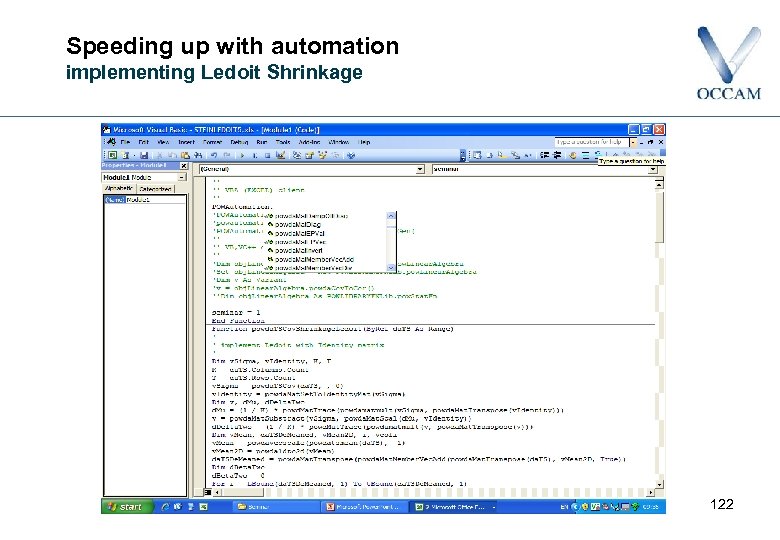Open the Tools menu
The image size is (780, 540).
pyautogui.click(x=283, y=142)
